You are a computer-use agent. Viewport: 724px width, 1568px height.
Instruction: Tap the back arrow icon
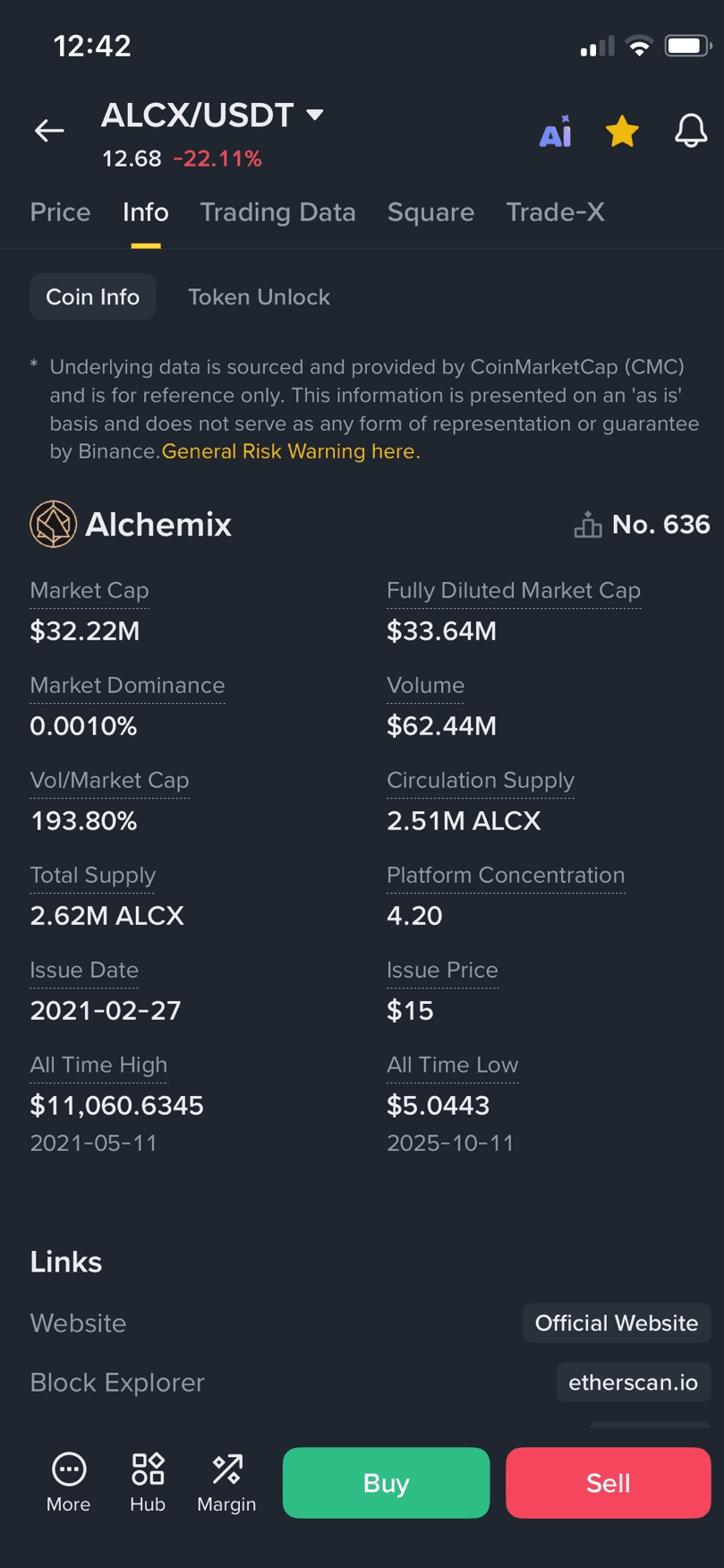(49, 131)
